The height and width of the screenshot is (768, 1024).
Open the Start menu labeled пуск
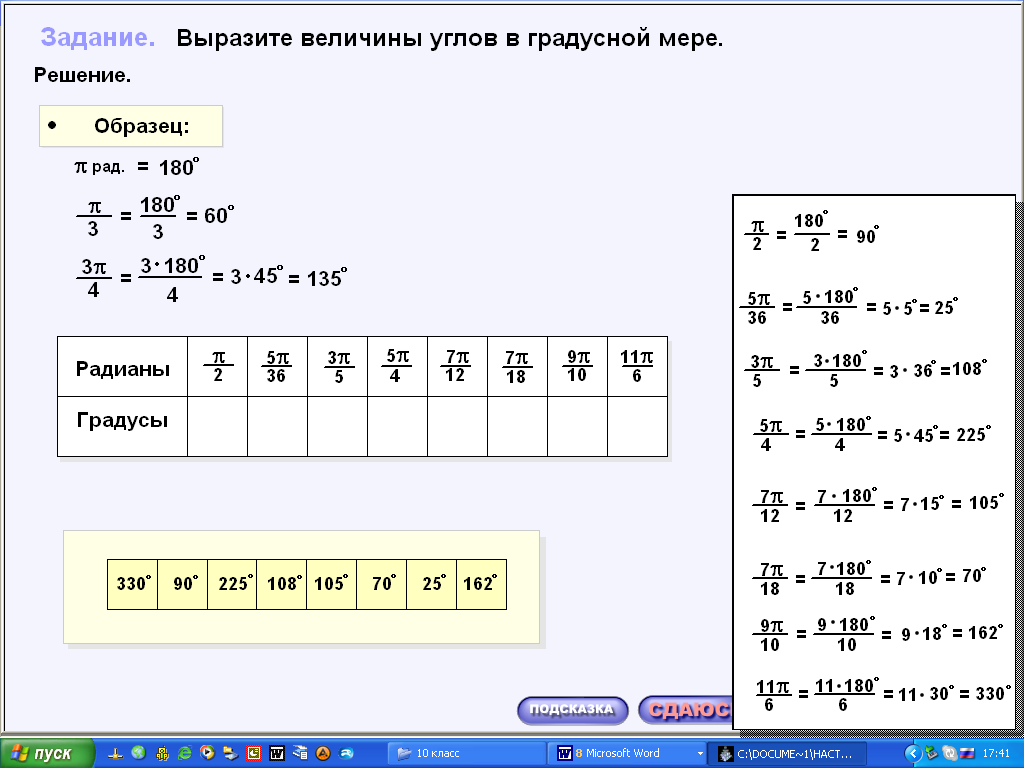46,754
